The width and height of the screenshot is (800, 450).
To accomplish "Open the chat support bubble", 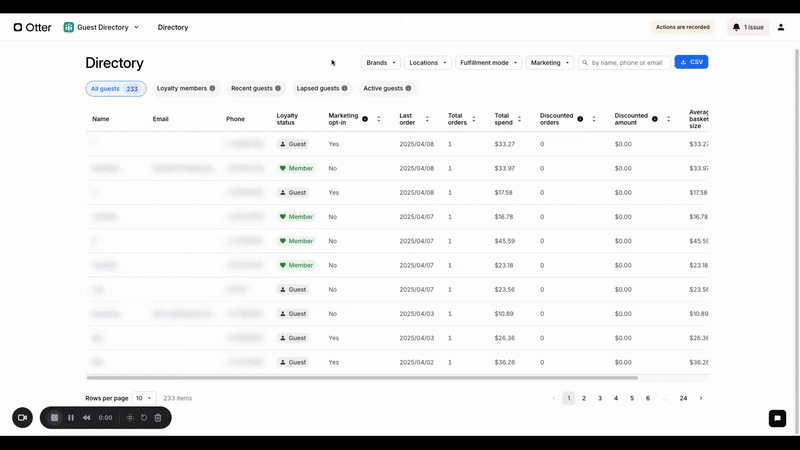I will pos(777,418).
